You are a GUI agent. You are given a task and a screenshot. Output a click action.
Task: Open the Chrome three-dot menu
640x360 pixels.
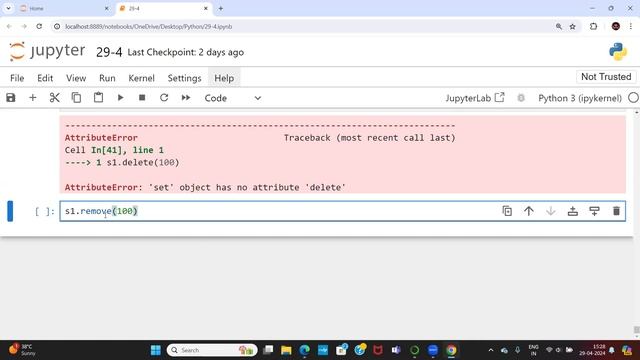click(631, 27)
